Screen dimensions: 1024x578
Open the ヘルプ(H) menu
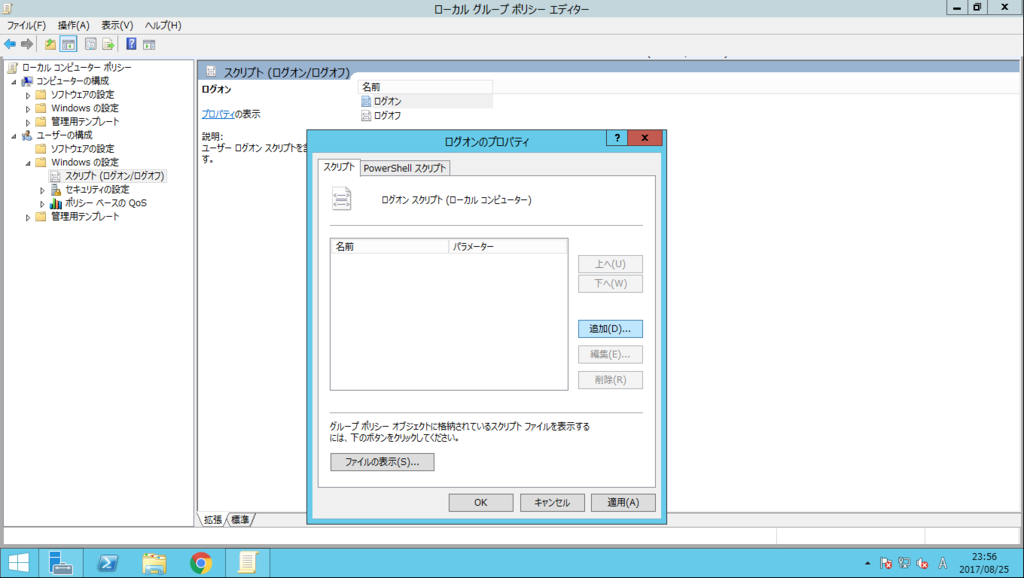(163, 25)
